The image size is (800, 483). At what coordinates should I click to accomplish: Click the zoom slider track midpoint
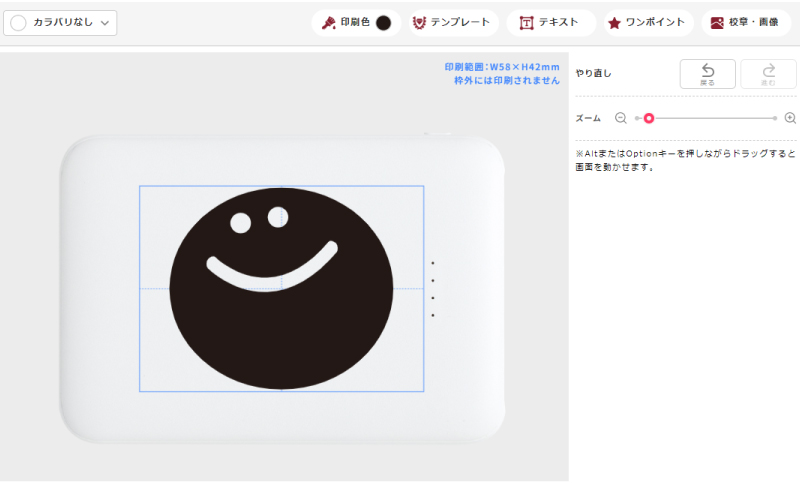706,118
